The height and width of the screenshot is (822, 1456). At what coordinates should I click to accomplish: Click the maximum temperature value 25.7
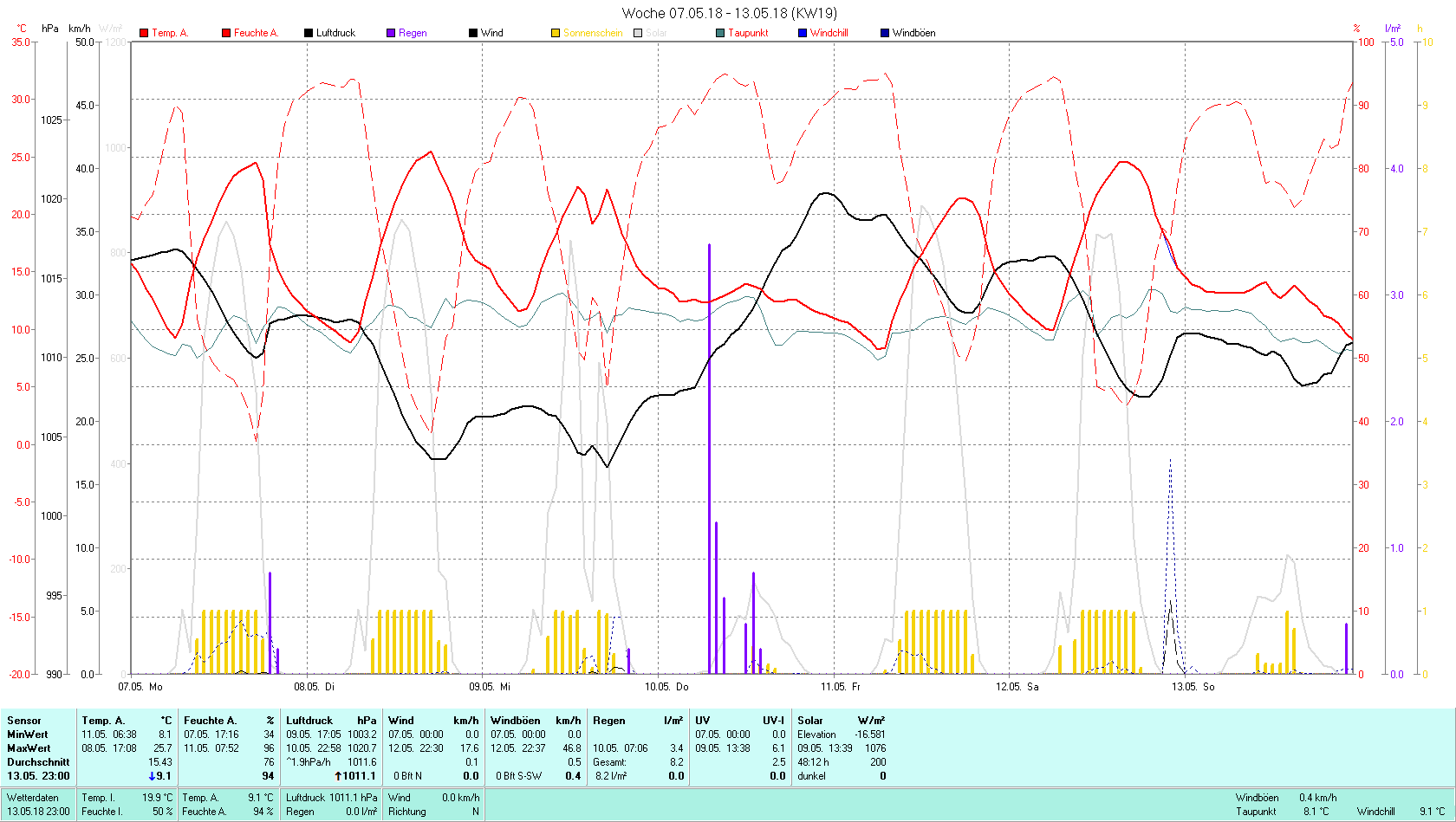coord(163,748)
